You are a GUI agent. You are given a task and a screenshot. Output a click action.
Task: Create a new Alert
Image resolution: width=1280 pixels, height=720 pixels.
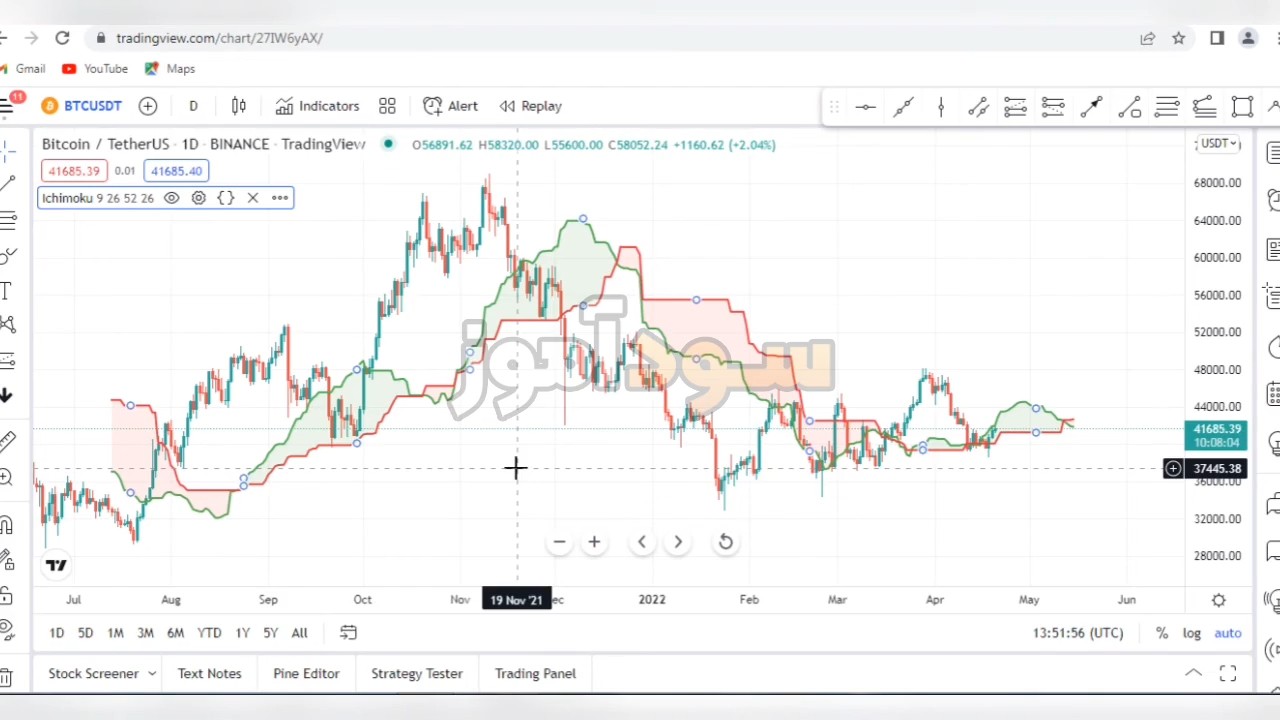(x=451, y=106)
